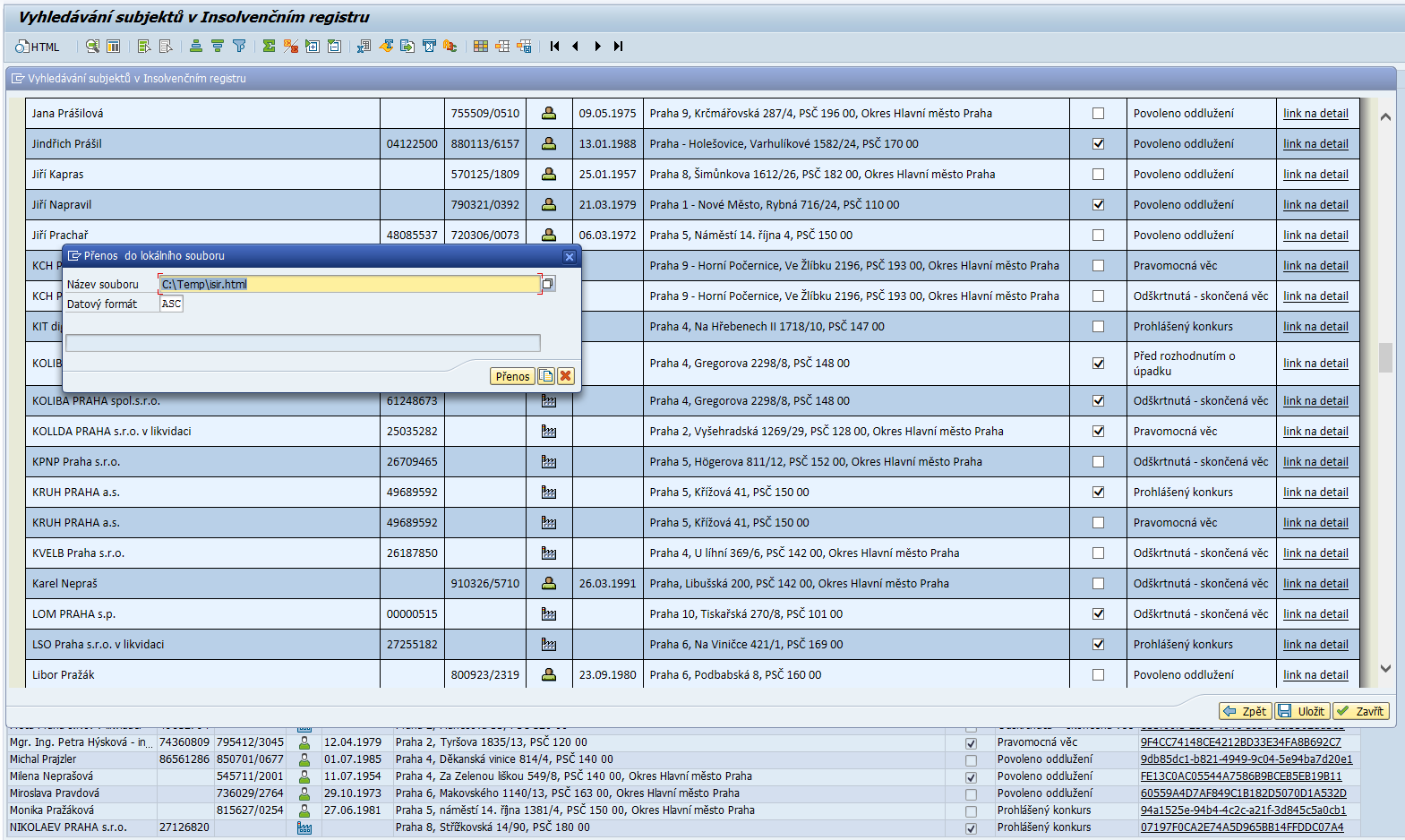Toggle checkbox in KPNP Praha s.r.o. row

[1098, 462]
